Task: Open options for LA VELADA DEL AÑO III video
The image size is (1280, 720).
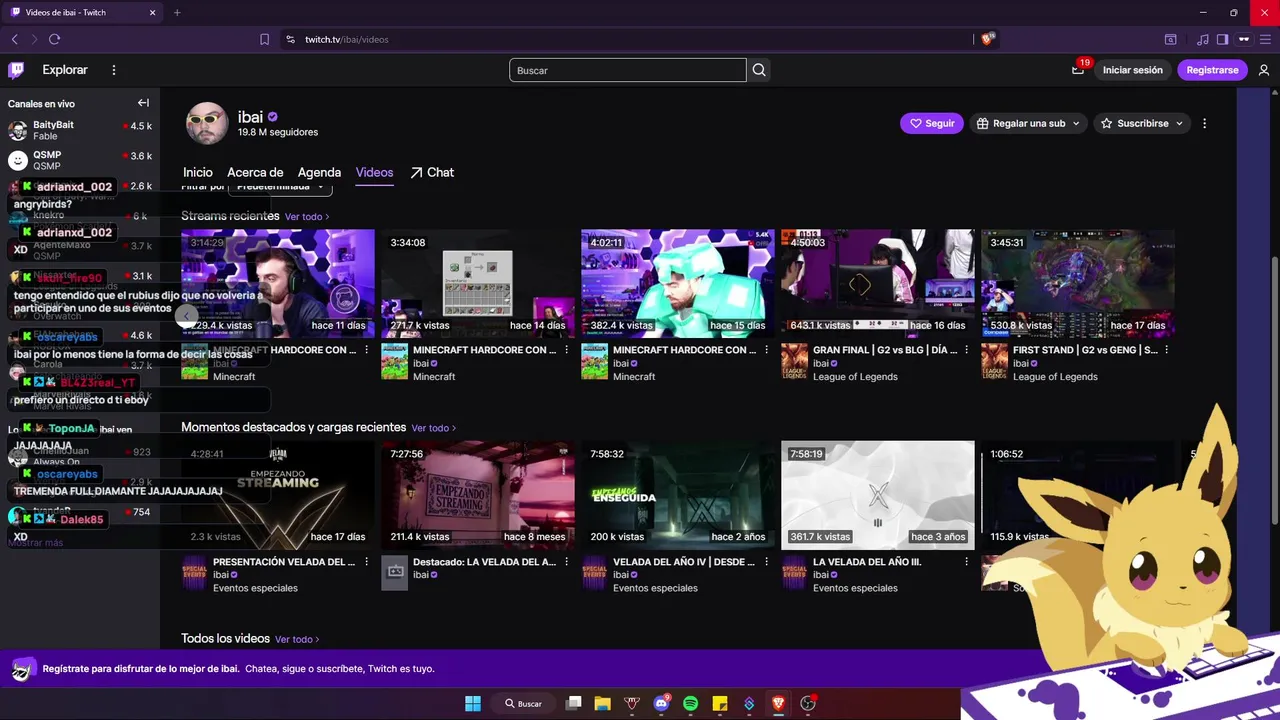Action: click(x=966, y=562)
